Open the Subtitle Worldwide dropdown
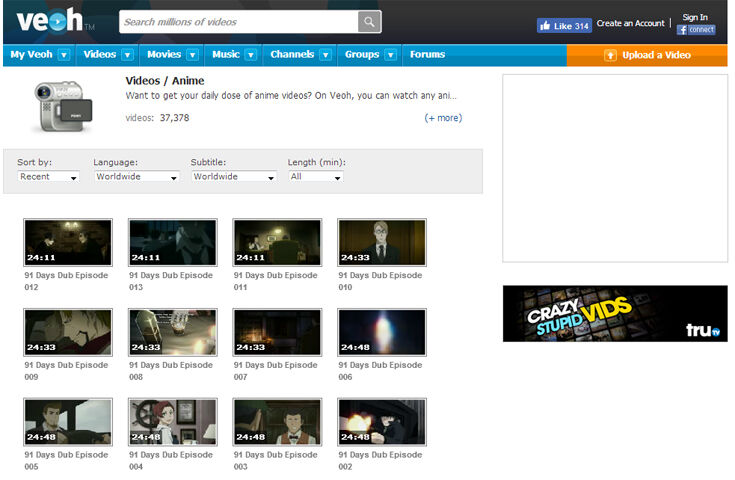Image resolution: width=735 pixels, height=480 pixels. coord(234,177)
